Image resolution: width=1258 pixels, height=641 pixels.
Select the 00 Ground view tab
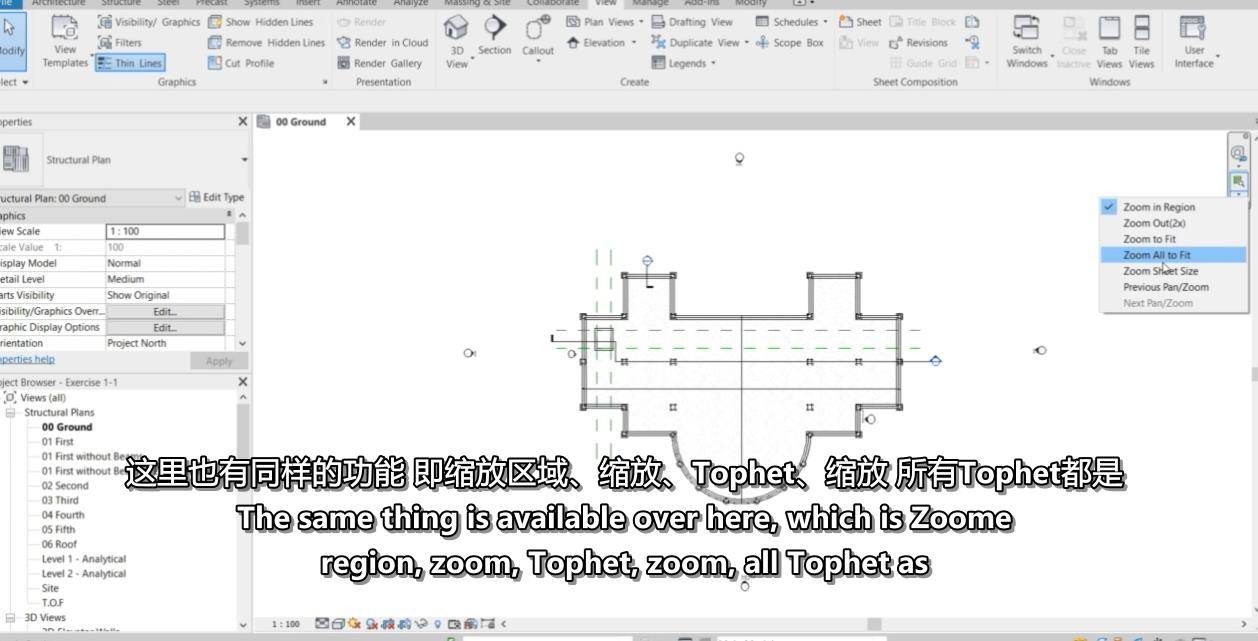tap(300, 122)
